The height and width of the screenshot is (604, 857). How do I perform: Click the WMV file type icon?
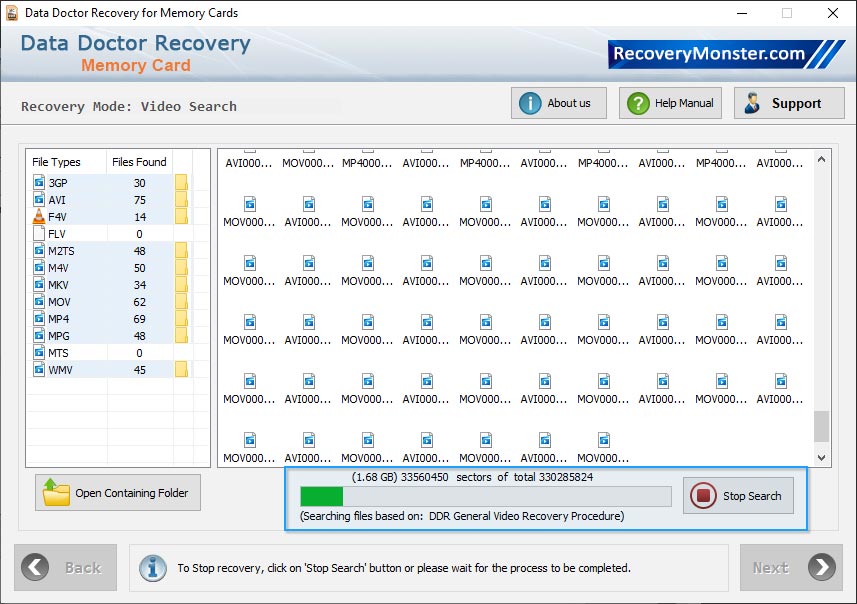pyautogui.click(x=37, y=369)
